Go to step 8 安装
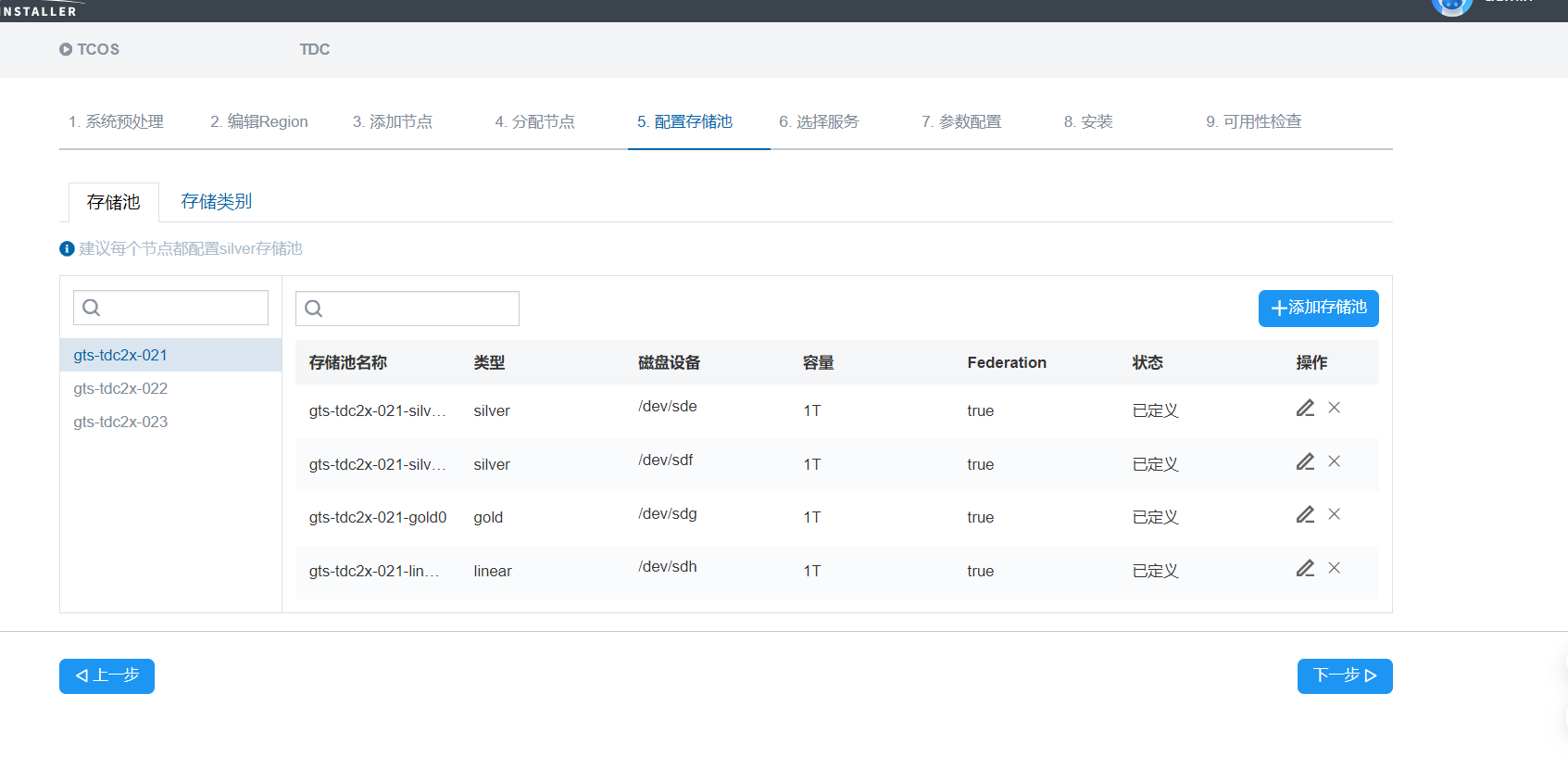The height and width of the screenshot is (782, 1568). (x=1088, y=121)
